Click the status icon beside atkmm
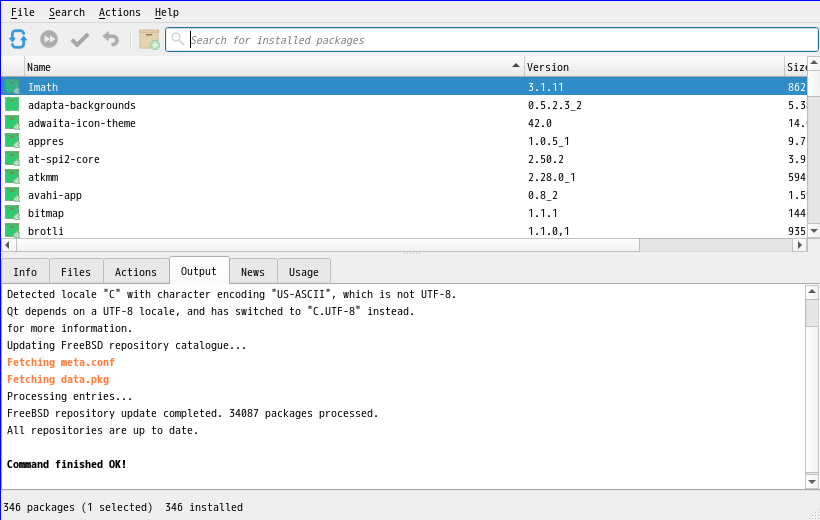This screenshot has width=820, height=520. pos(13,177)
